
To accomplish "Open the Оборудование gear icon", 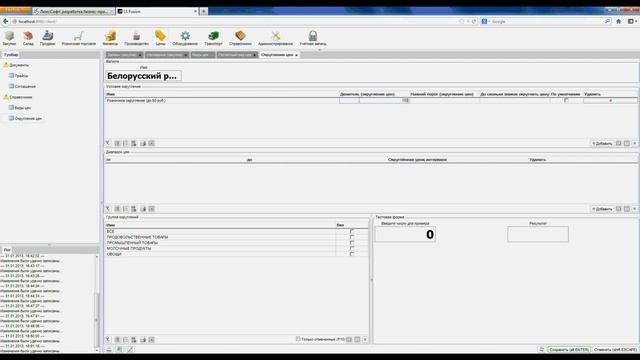I will (x=185, y=36).
